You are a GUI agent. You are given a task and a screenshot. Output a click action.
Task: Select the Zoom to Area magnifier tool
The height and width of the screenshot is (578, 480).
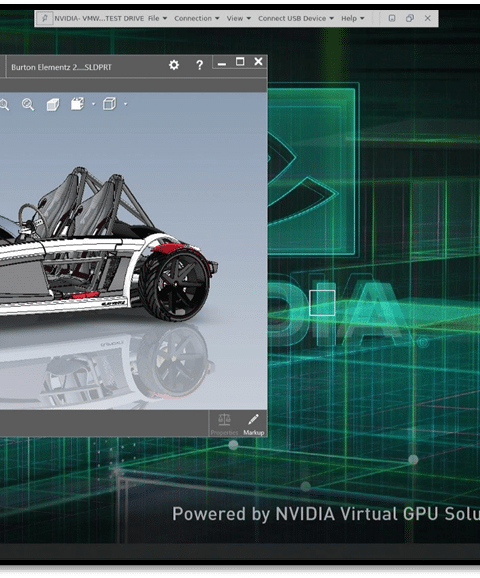28,105
